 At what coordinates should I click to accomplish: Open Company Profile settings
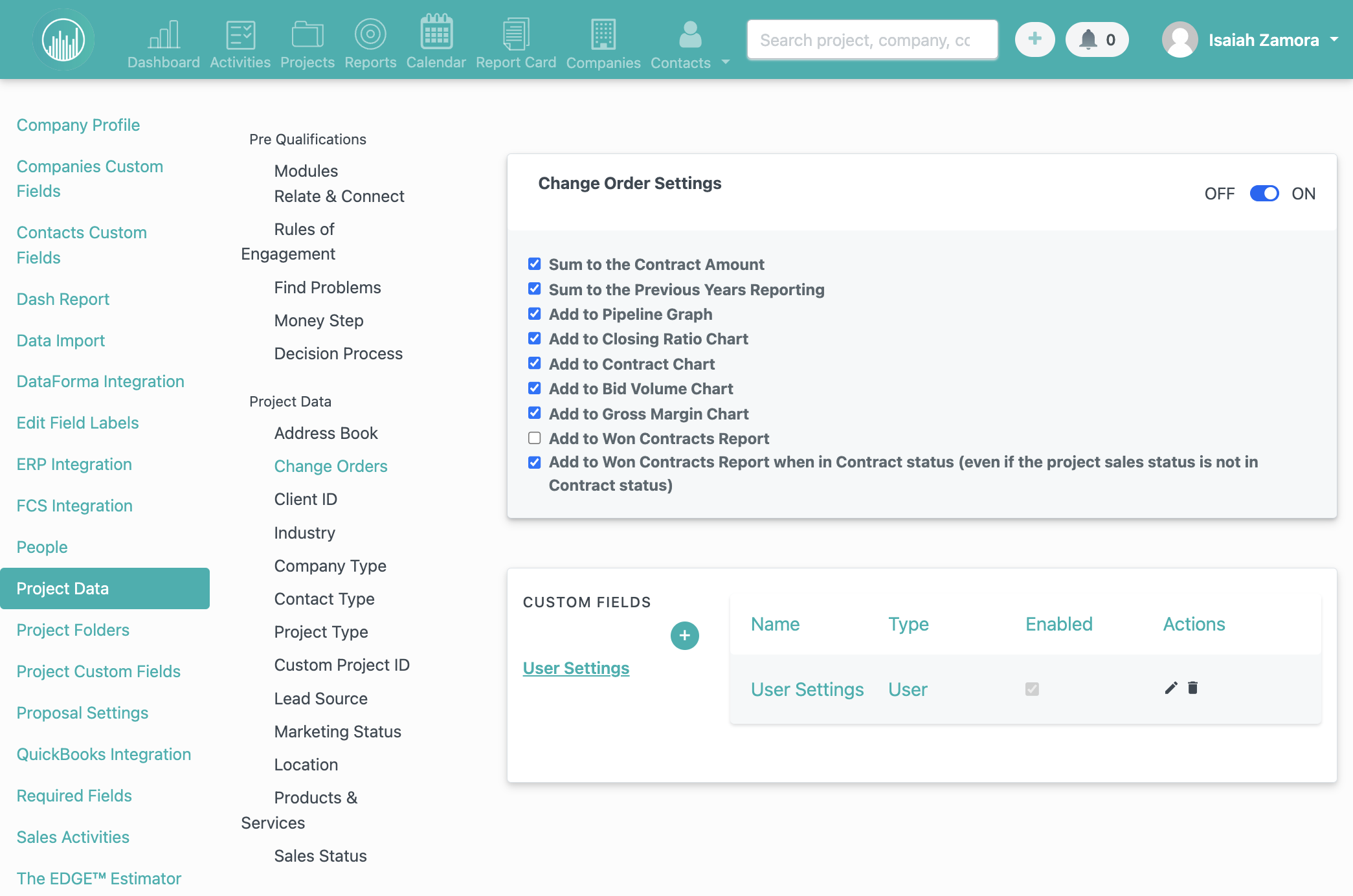click(x=78, y=125)
